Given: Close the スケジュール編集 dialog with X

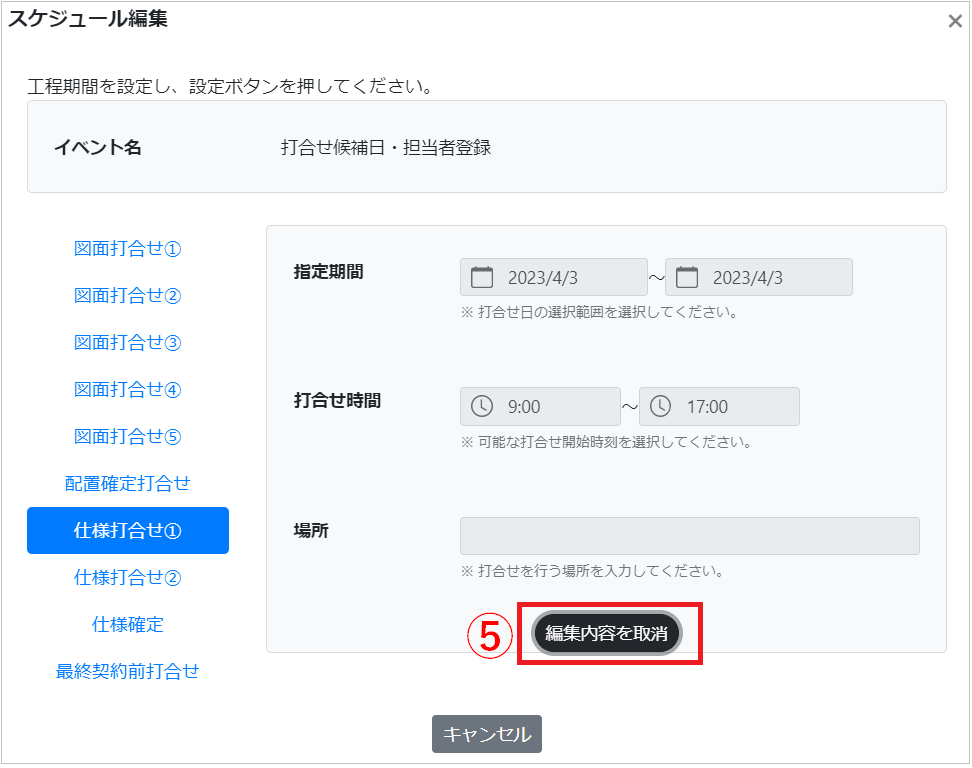Looking at the screenshot, I should tap(955, 21).
